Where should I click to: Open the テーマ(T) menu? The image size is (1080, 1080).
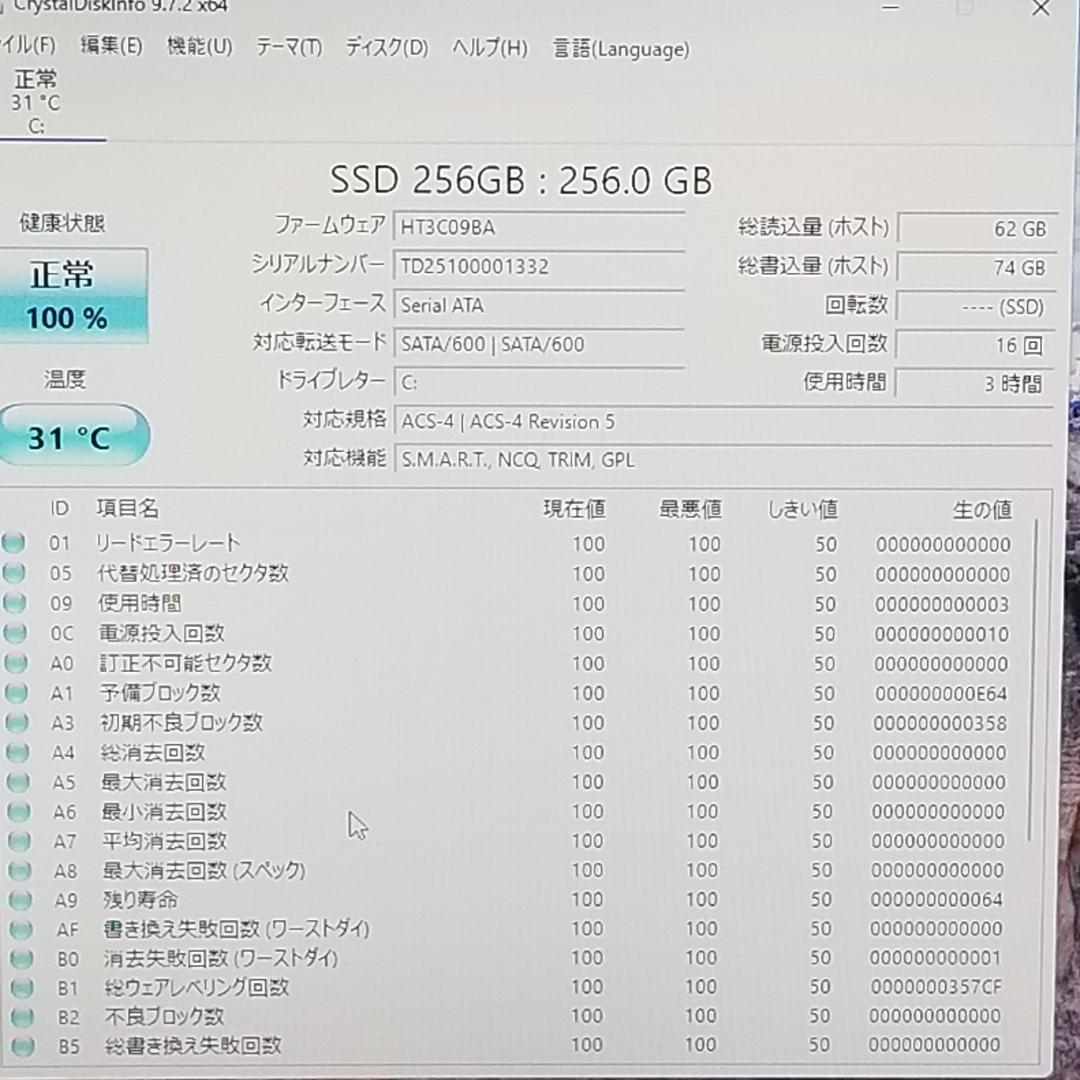289,47
